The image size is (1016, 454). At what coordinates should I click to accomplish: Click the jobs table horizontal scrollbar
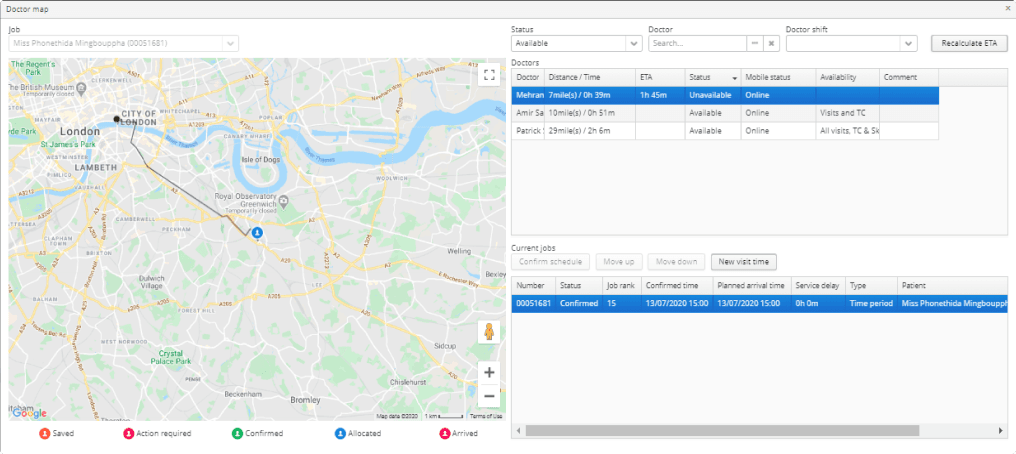[x=722, y=431]
